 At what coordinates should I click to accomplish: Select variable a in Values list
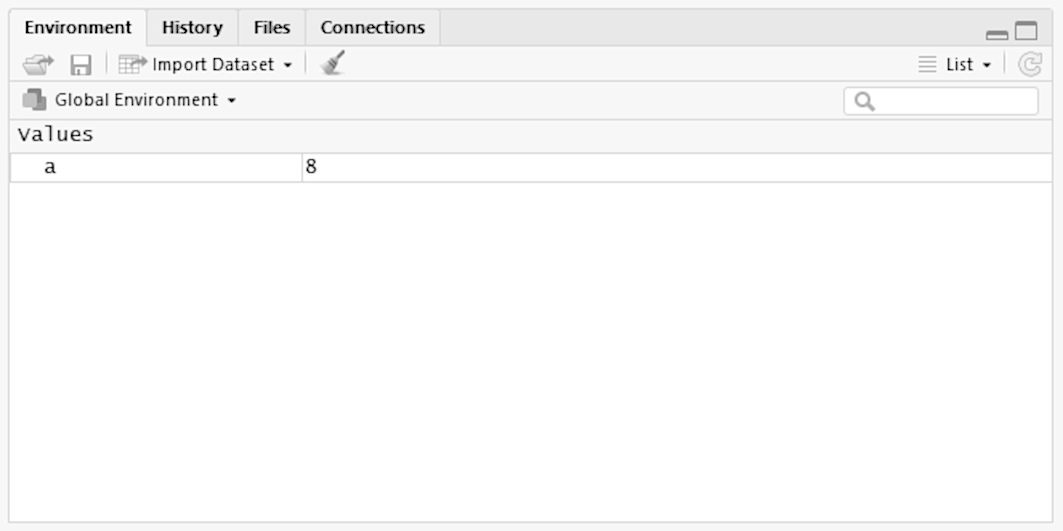[x=50, y=168]
